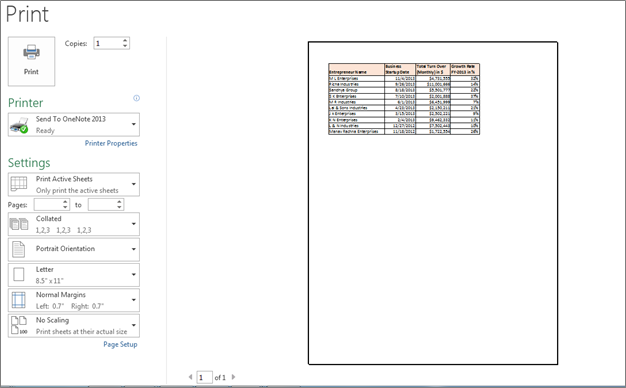Image resolution: width=626 pixels, height=388 pixels.
Task: Open the Printer Properties link
Action: pos(111,143)
